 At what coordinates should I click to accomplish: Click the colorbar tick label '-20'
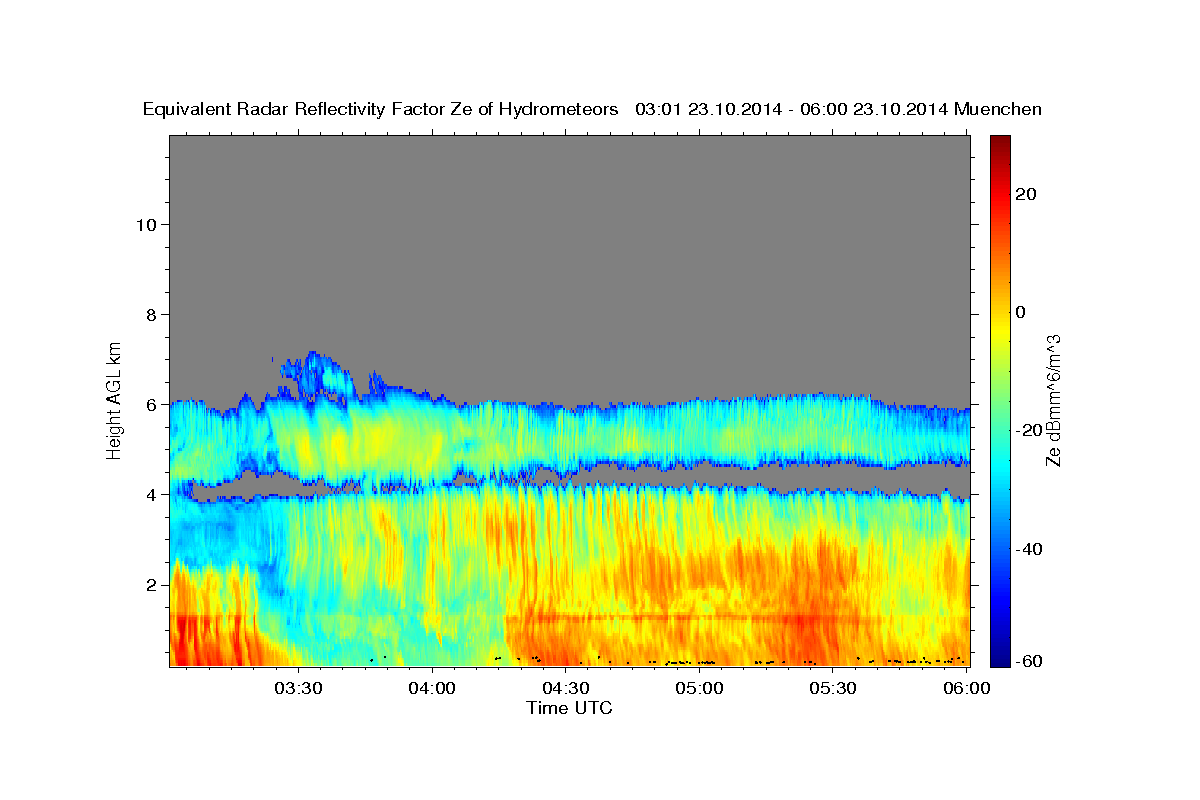tap(1030, 430)
